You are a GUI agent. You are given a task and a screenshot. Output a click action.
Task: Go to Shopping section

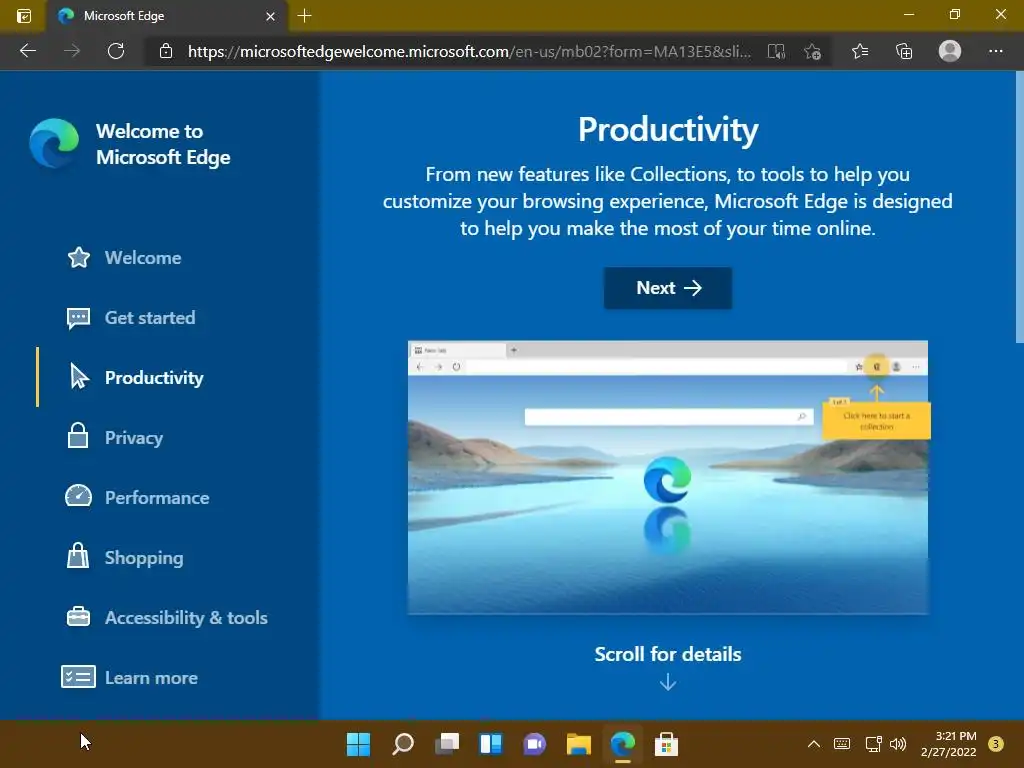(x=125, y=558)
